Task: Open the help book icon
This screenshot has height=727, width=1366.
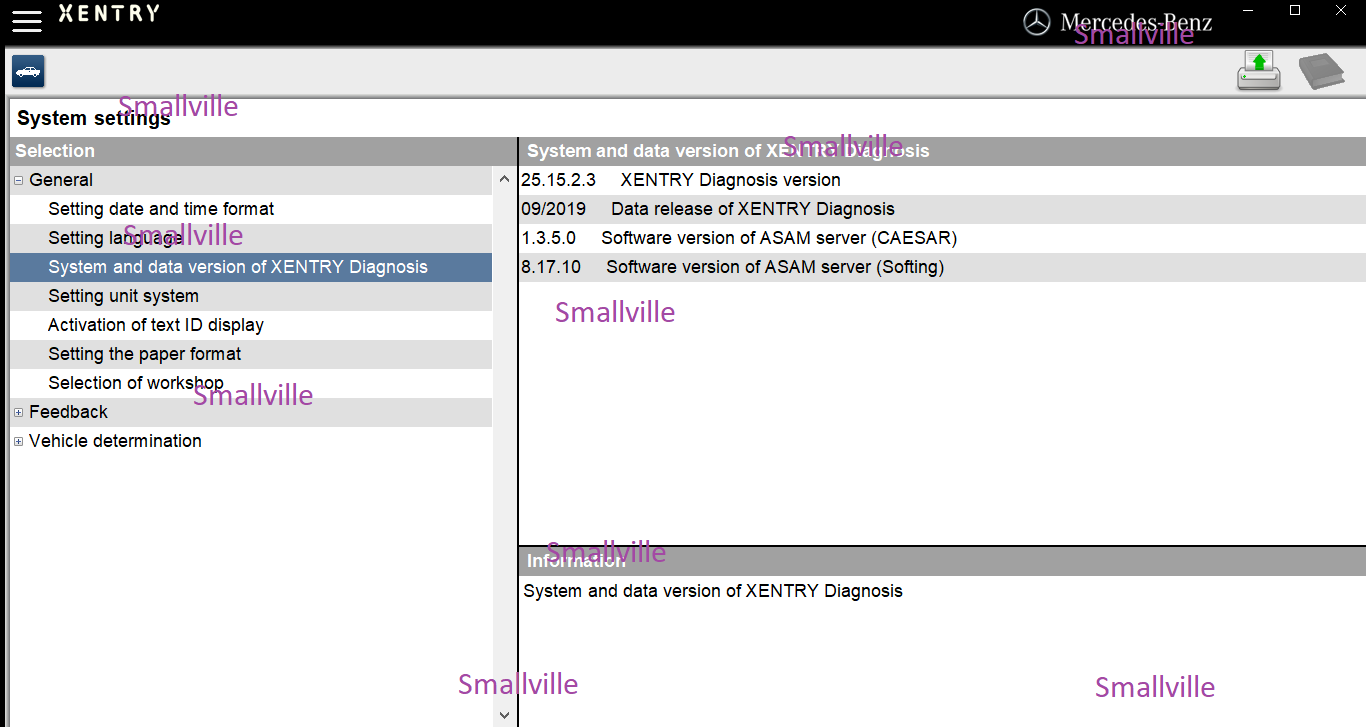Action: pyautogui.click(x=1321, y=71)
